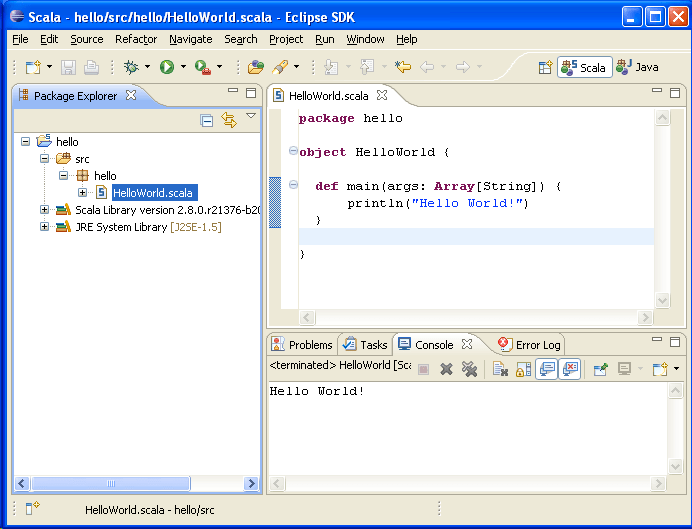Click the Clear Console icon
The image size is (692, 529).
point(500,369)
